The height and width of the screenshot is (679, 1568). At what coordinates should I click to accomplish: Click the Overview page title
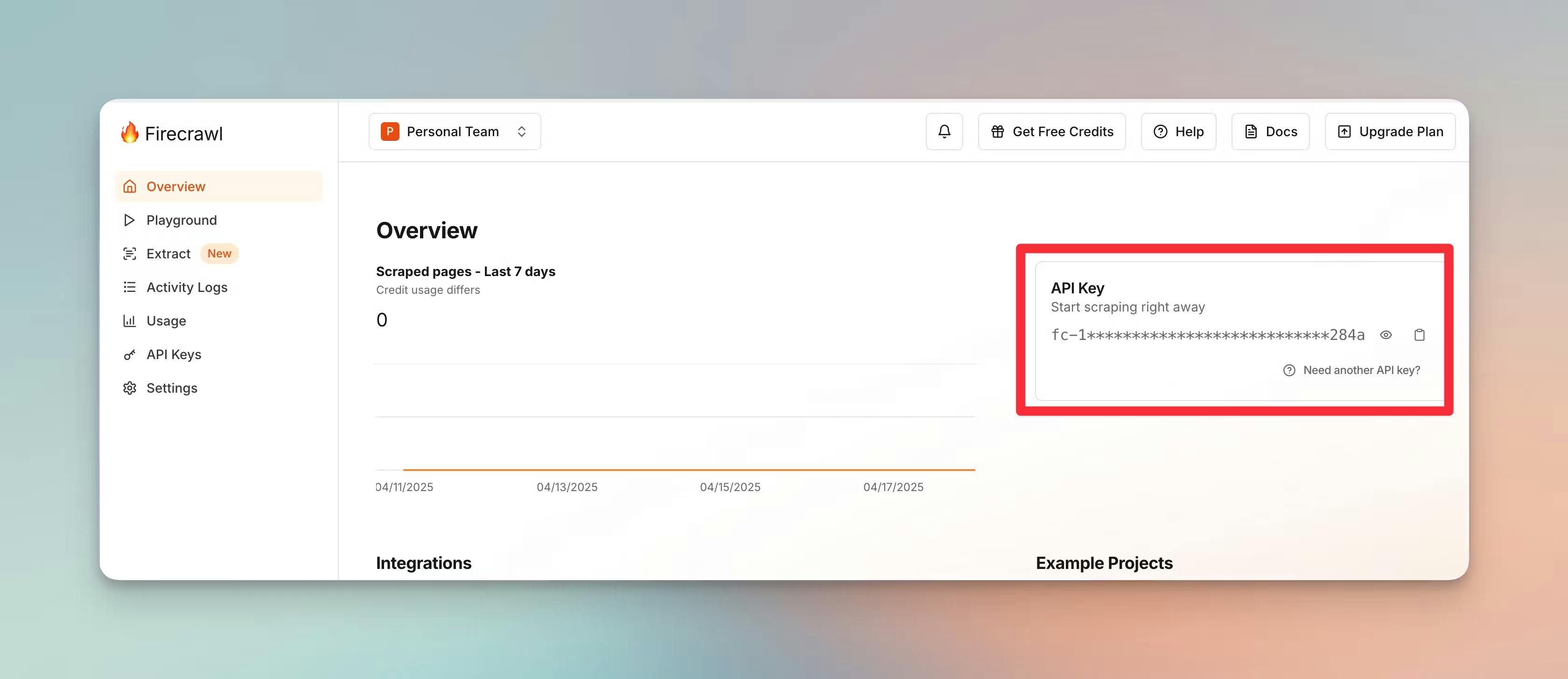pyautogui.click(x=427, y=230)
